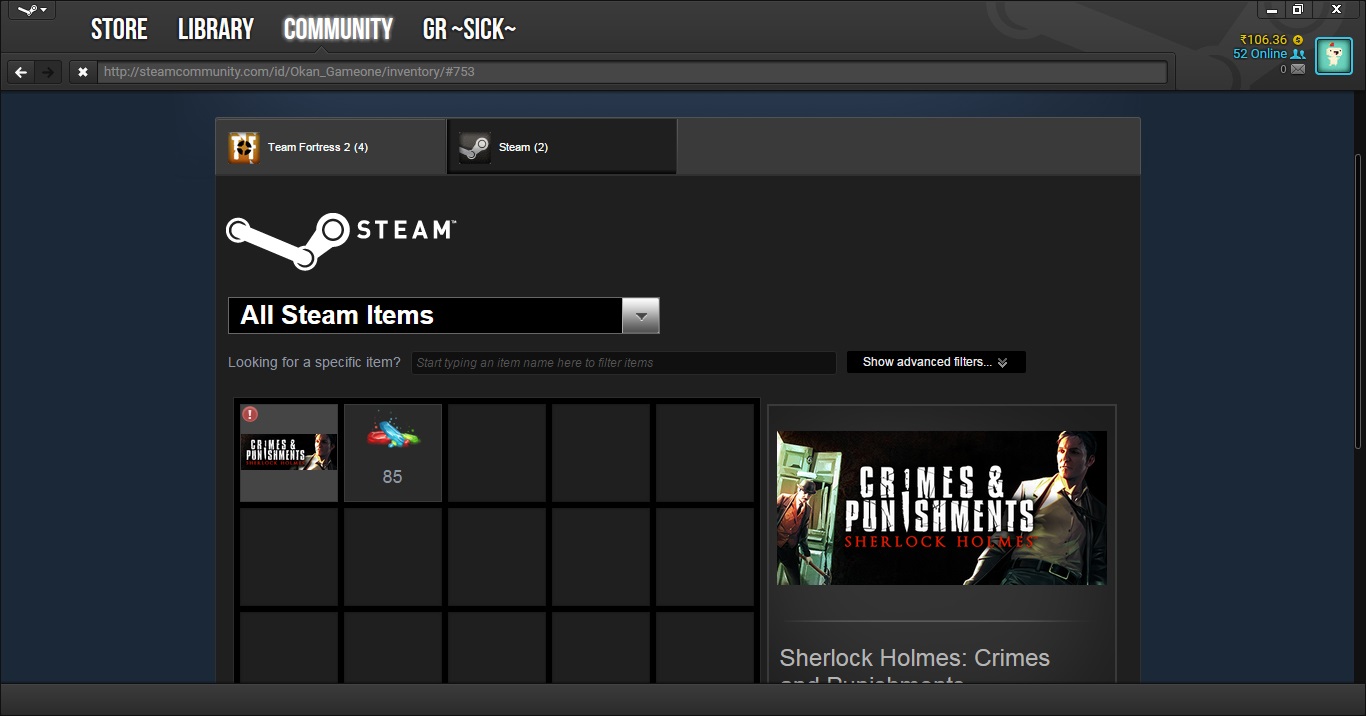The image size is (1366, 716).
Task: Click the page vertical scrollbar
Action: (1359, 300)
